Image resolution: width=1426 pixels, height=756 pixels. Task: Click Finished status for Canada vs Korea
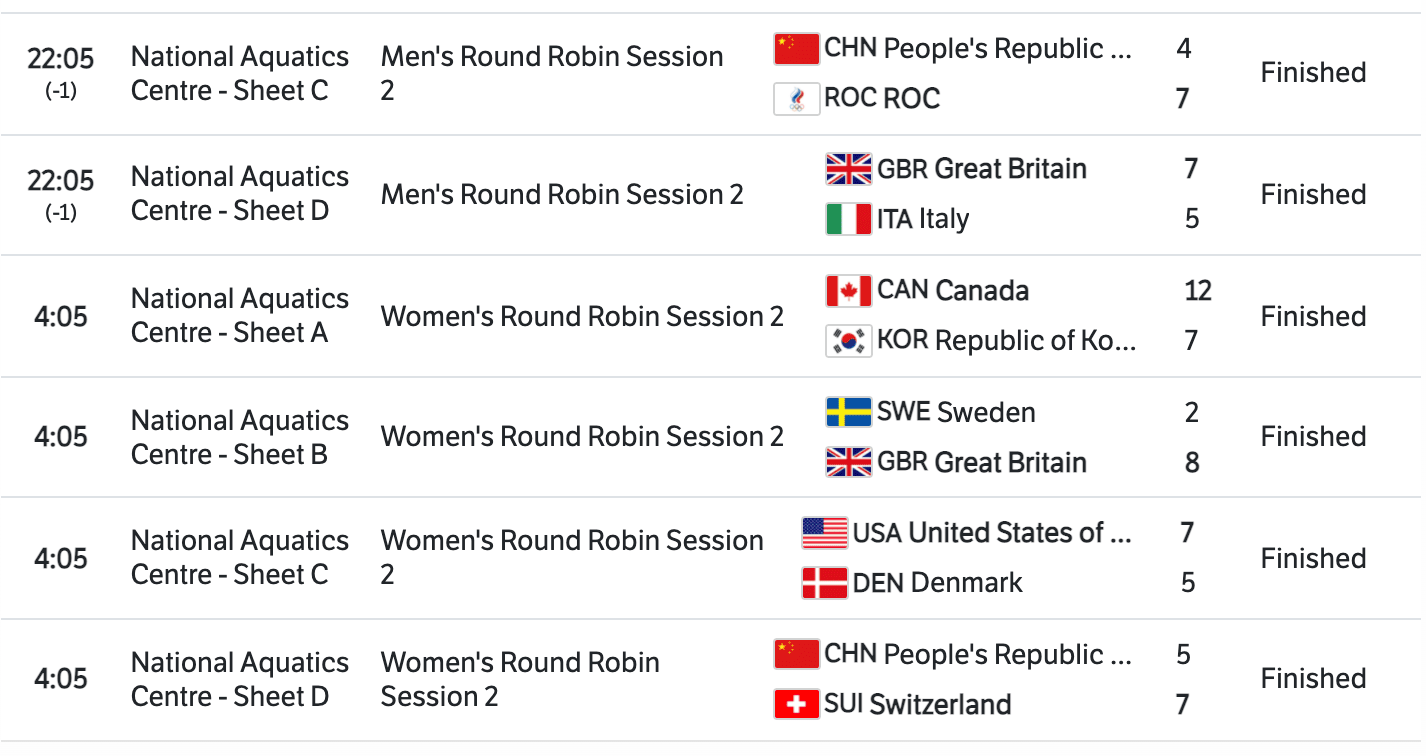tap(1313, 316)
